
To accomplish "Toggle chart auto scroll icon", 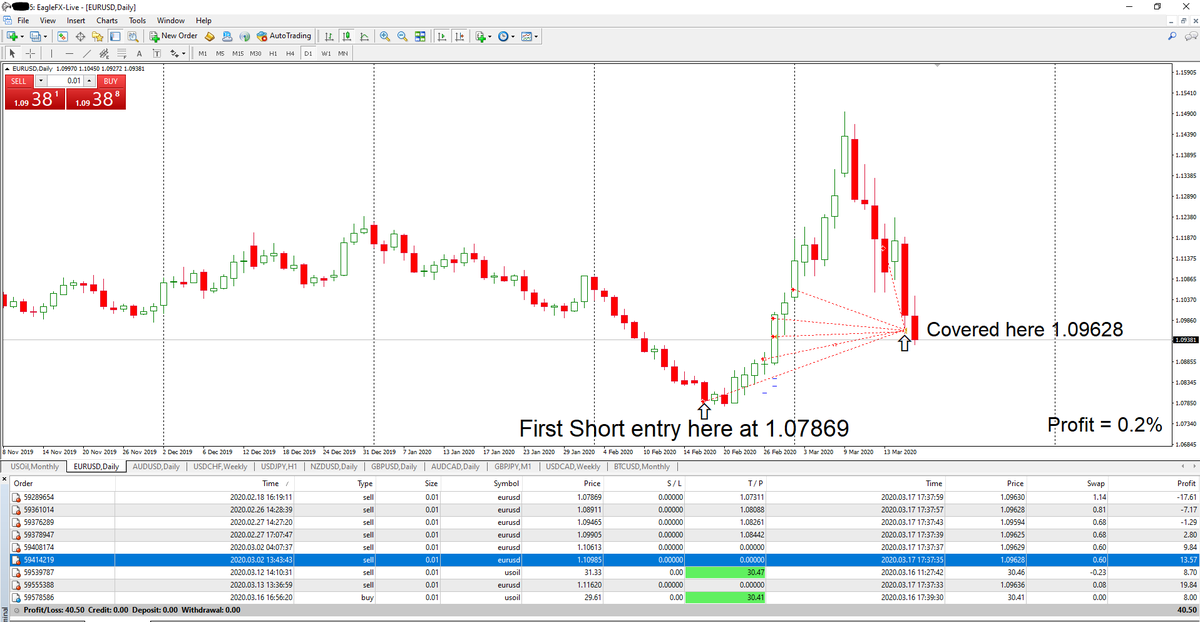I will coord(441,36).
